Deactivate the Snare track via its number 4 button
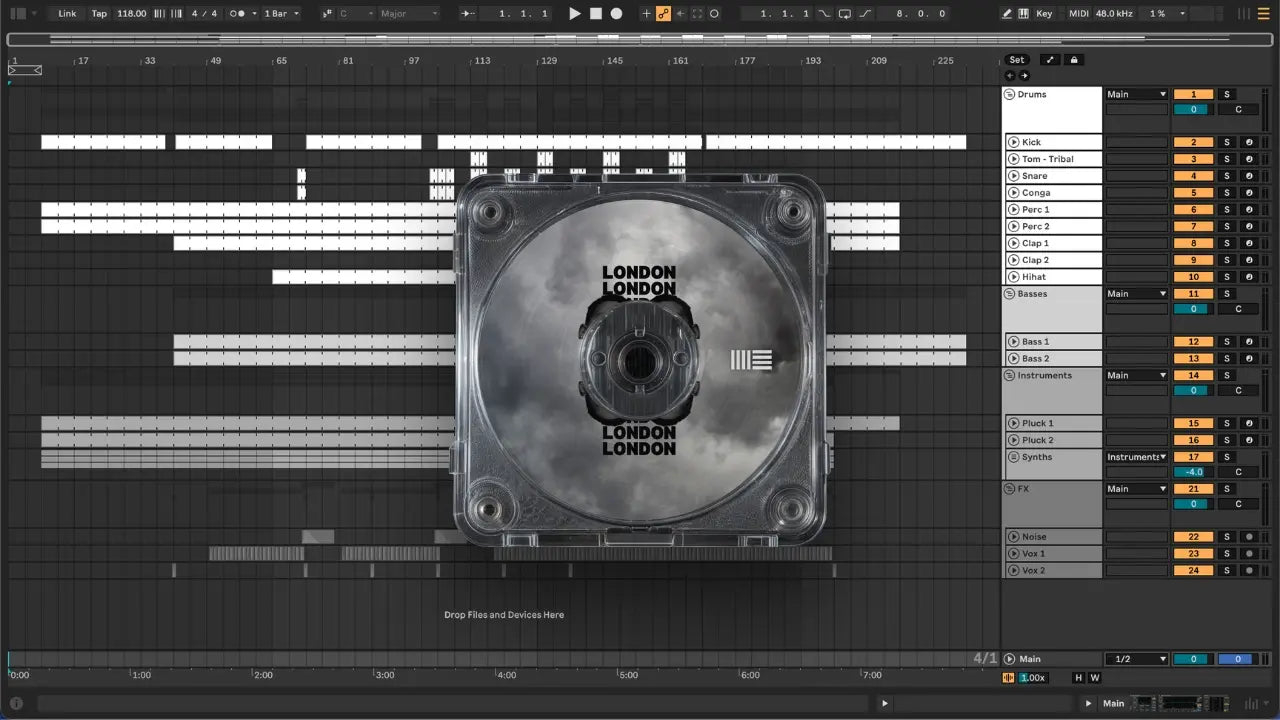The width and height of the screenshot is (1280, 720). [x=1193, y=176]
